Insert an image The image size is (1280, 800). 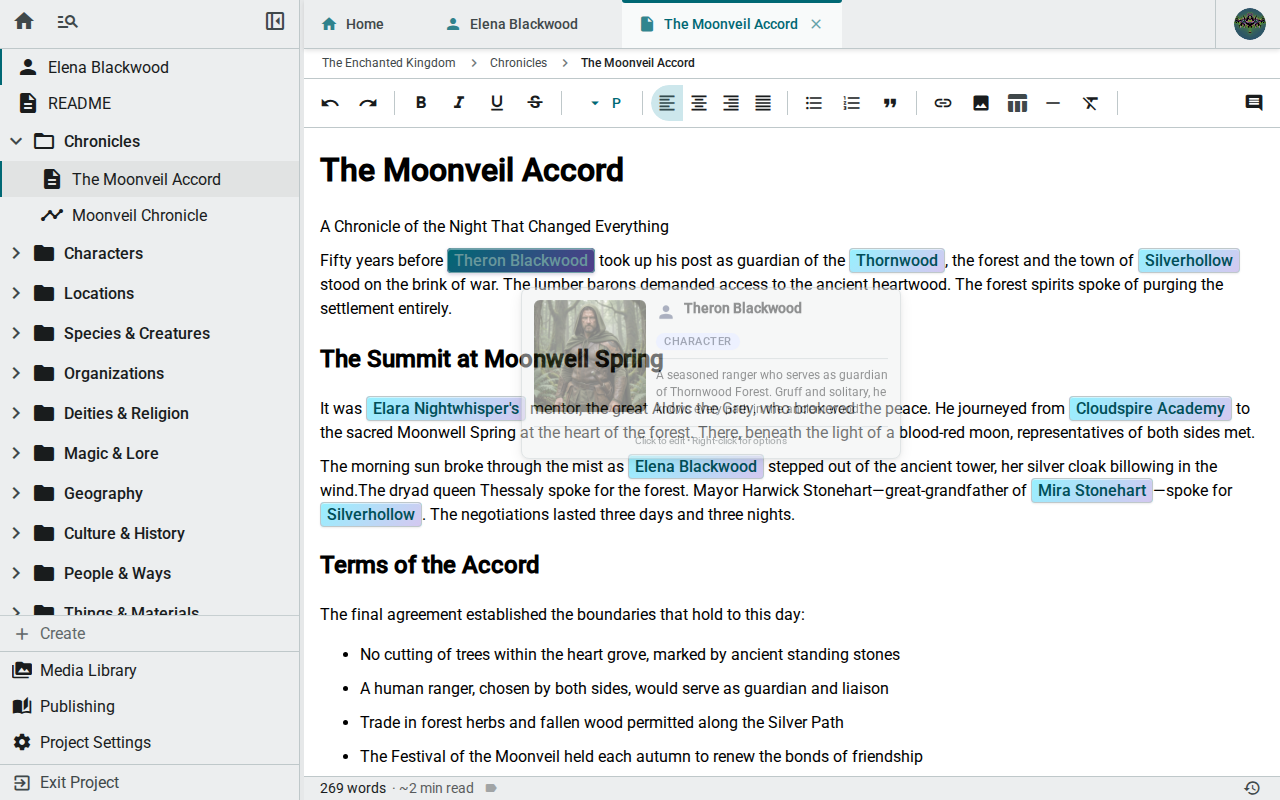[981, 103]
